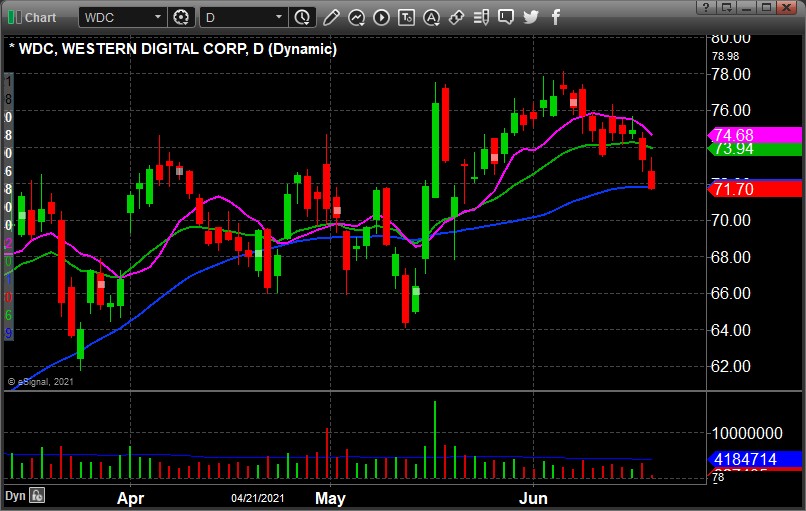
Task: Click the 68.00 price axis label
Action: point(730,257)
